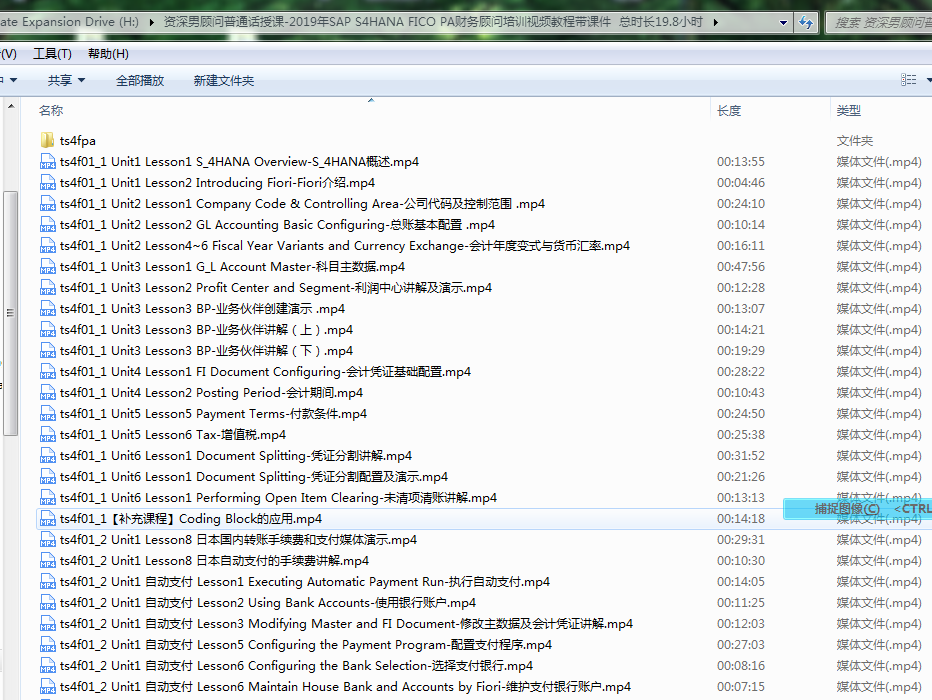Open the 工具(T) menu
Image resolution: width=932 pixels, height=700 pixels.
(52, 54)
